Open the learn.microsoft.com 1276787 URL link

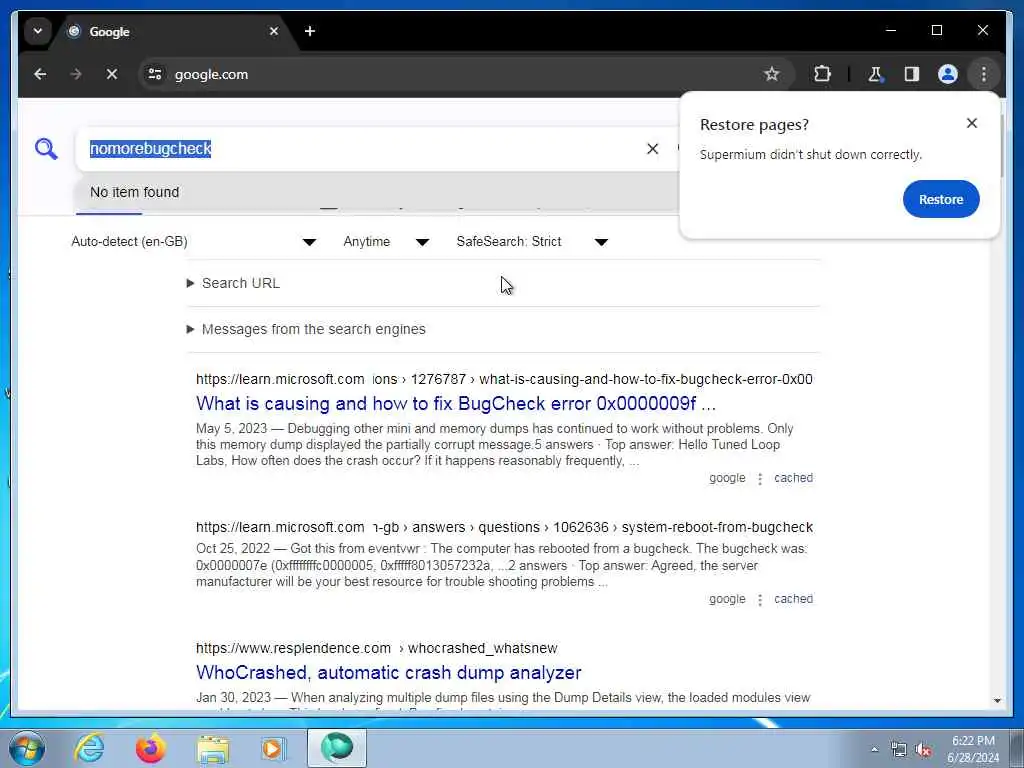[504, 379]
